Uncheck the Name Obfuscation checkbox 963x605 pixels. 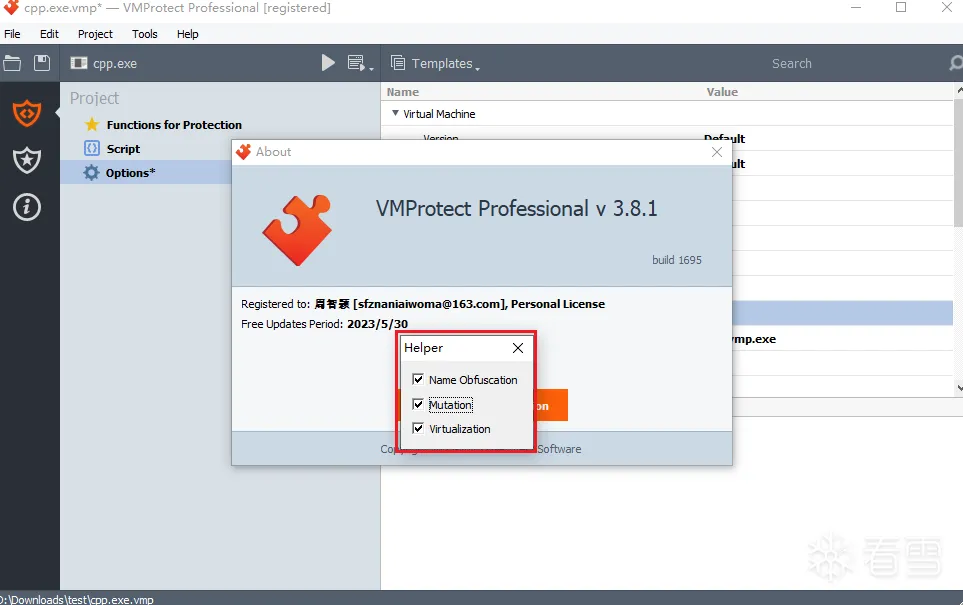pos(418,379)
